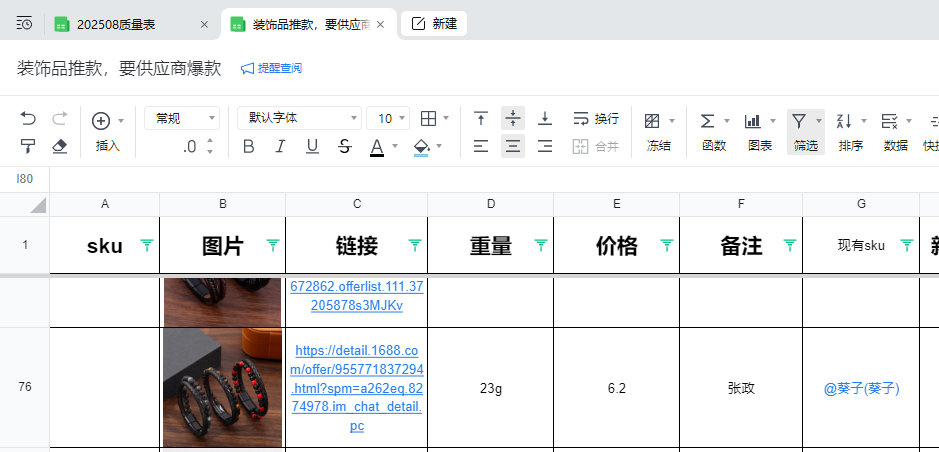The image size is (939, 452).
Task: Switch to the 202508质量表 tab
Action: pos(129,24)
